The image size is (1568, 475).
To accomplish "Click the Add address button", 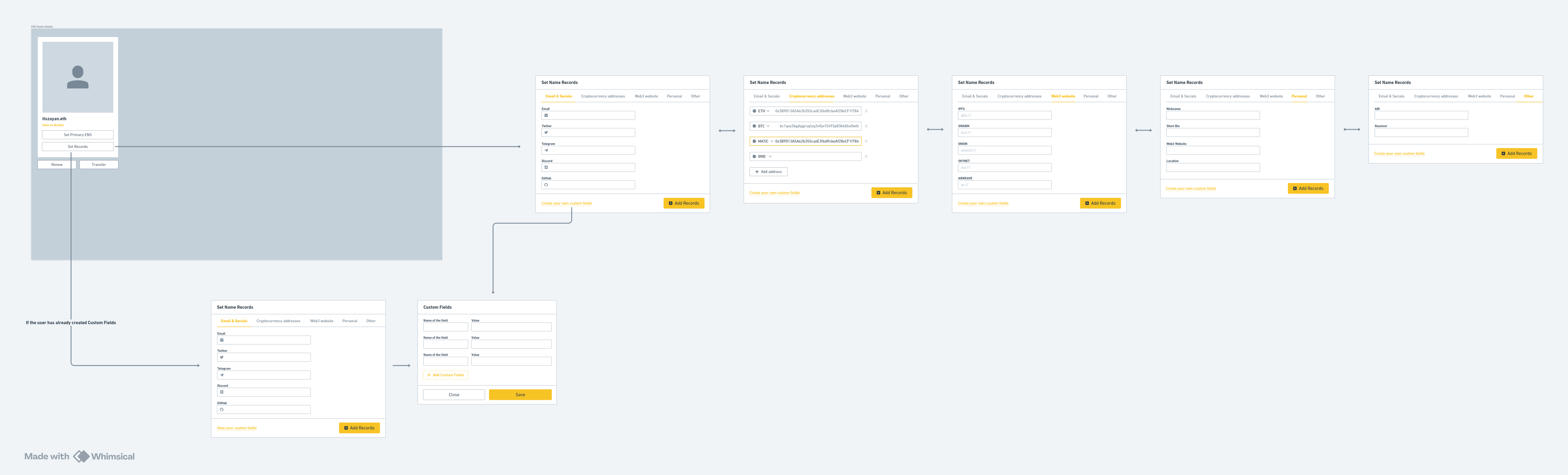I will pyautogui.click(x=768, y=172).
